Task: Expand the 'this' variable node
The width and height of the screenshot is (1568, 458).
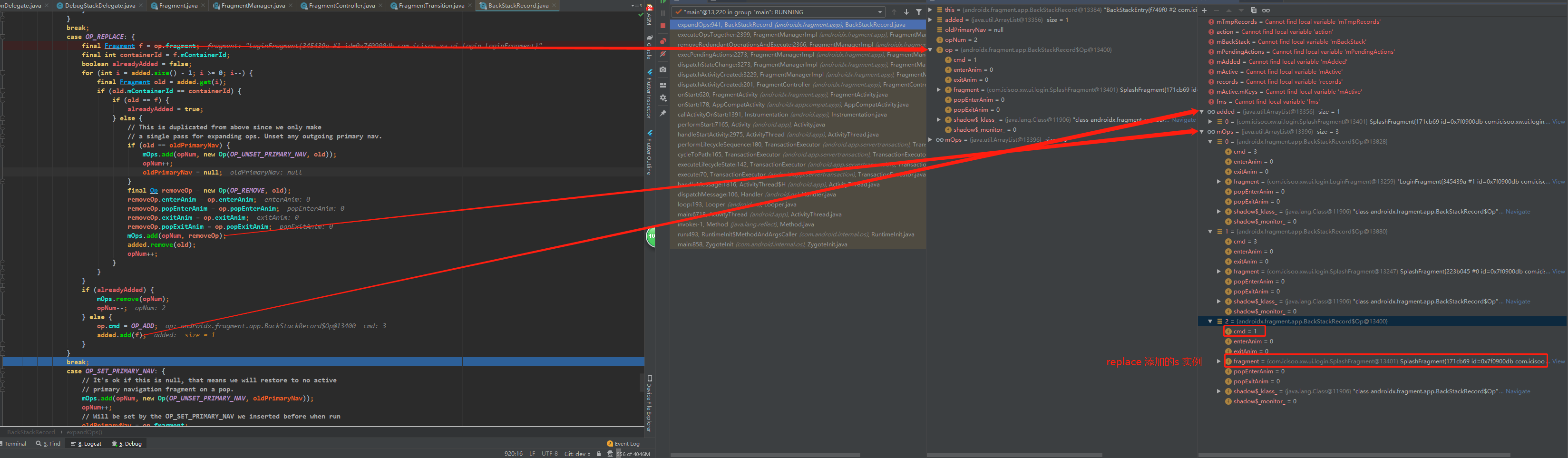Action: pyautogui.click(x=931, y=10)
